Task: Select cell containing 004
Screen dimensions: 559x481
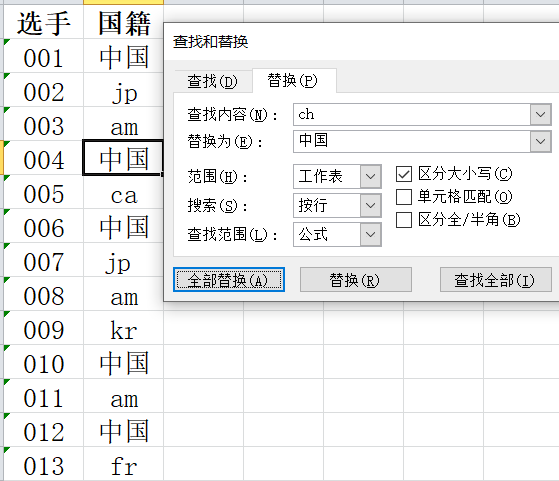Action: 43,158
